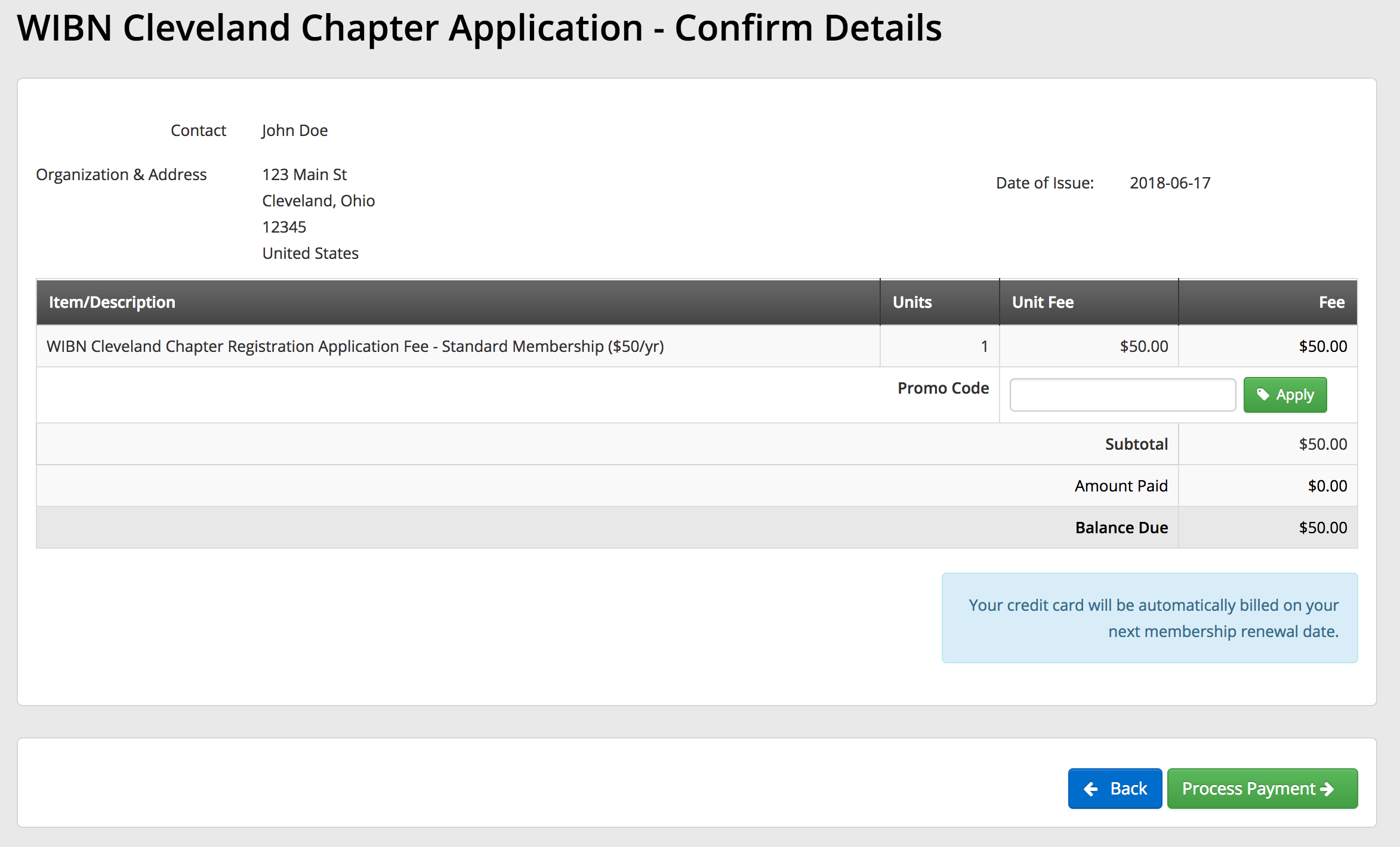This screenshot has width=1400, height=847.
Task: Click the Process Payment button
Action: point(1262,789)
